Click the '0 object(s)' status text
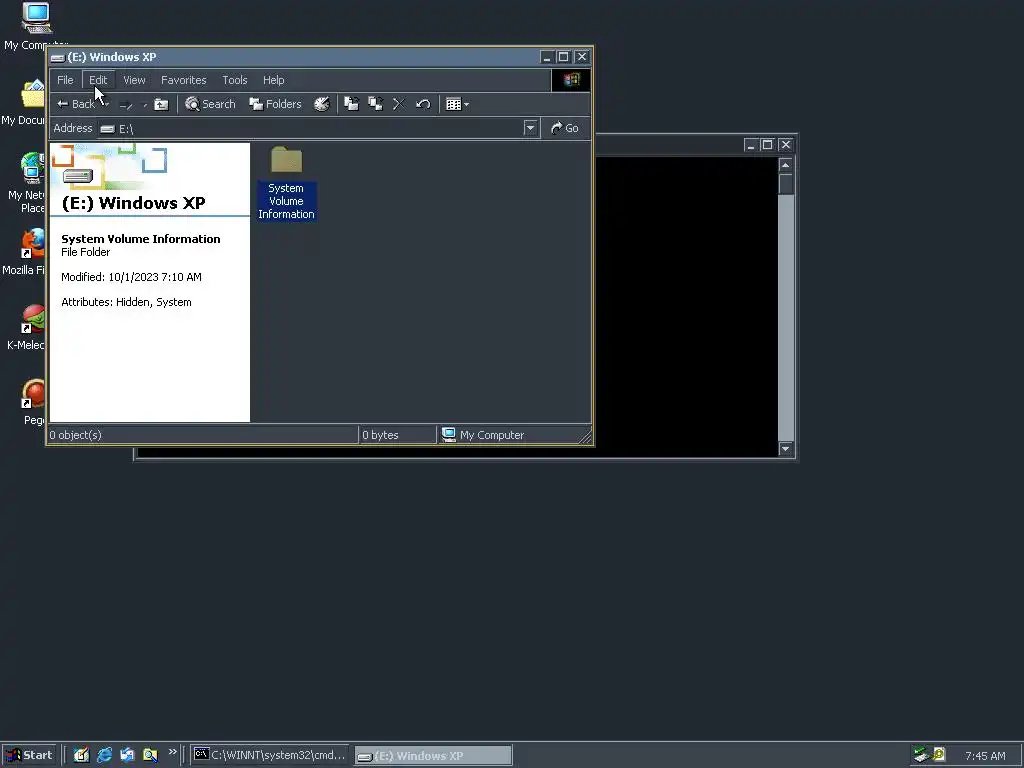The image size is (1024, 768). (76, 435)
